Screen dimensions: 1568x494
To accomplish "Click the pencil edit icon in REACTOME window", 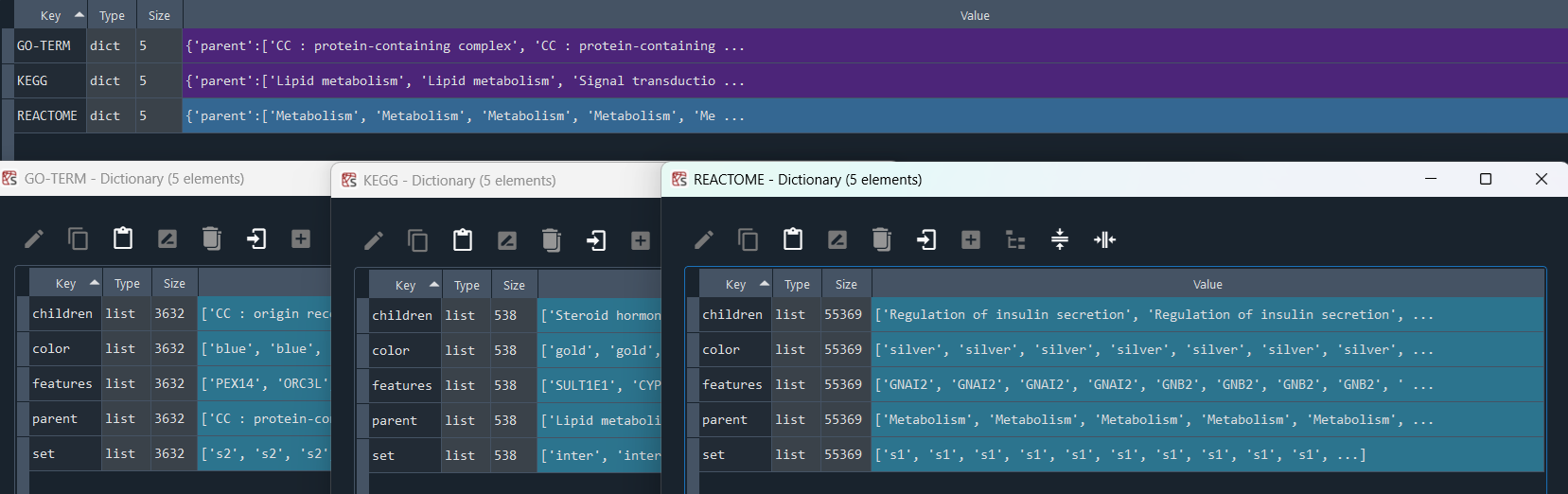I will (x=704, y=239).
